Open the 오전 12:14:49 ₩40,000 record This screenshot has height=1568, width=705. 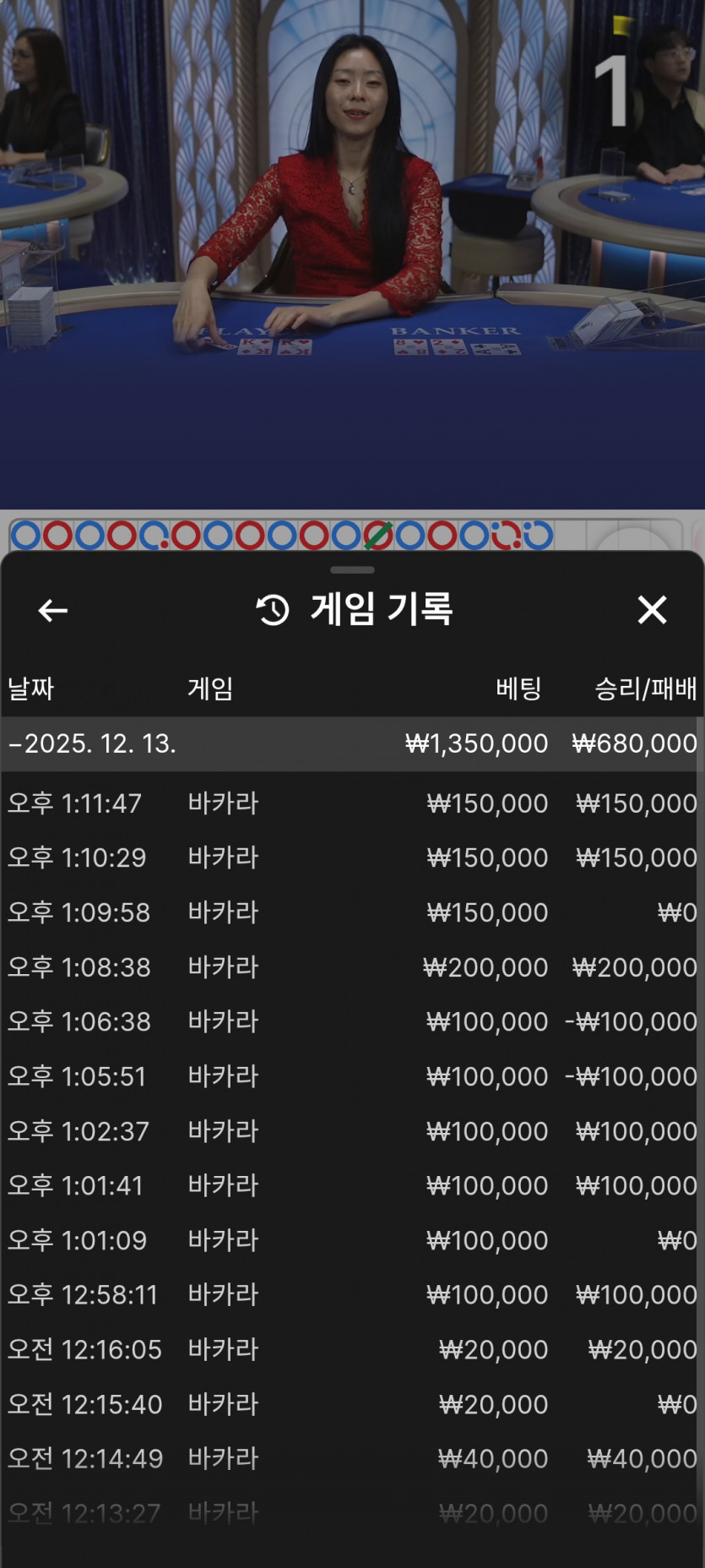(352, 1458)
